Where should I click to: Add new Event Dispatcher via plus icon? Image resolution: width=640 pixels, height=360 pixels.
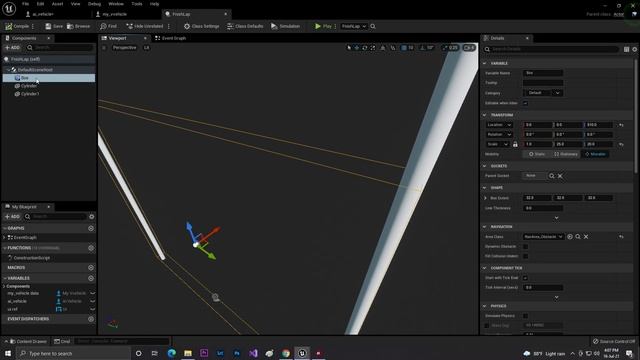91,319
